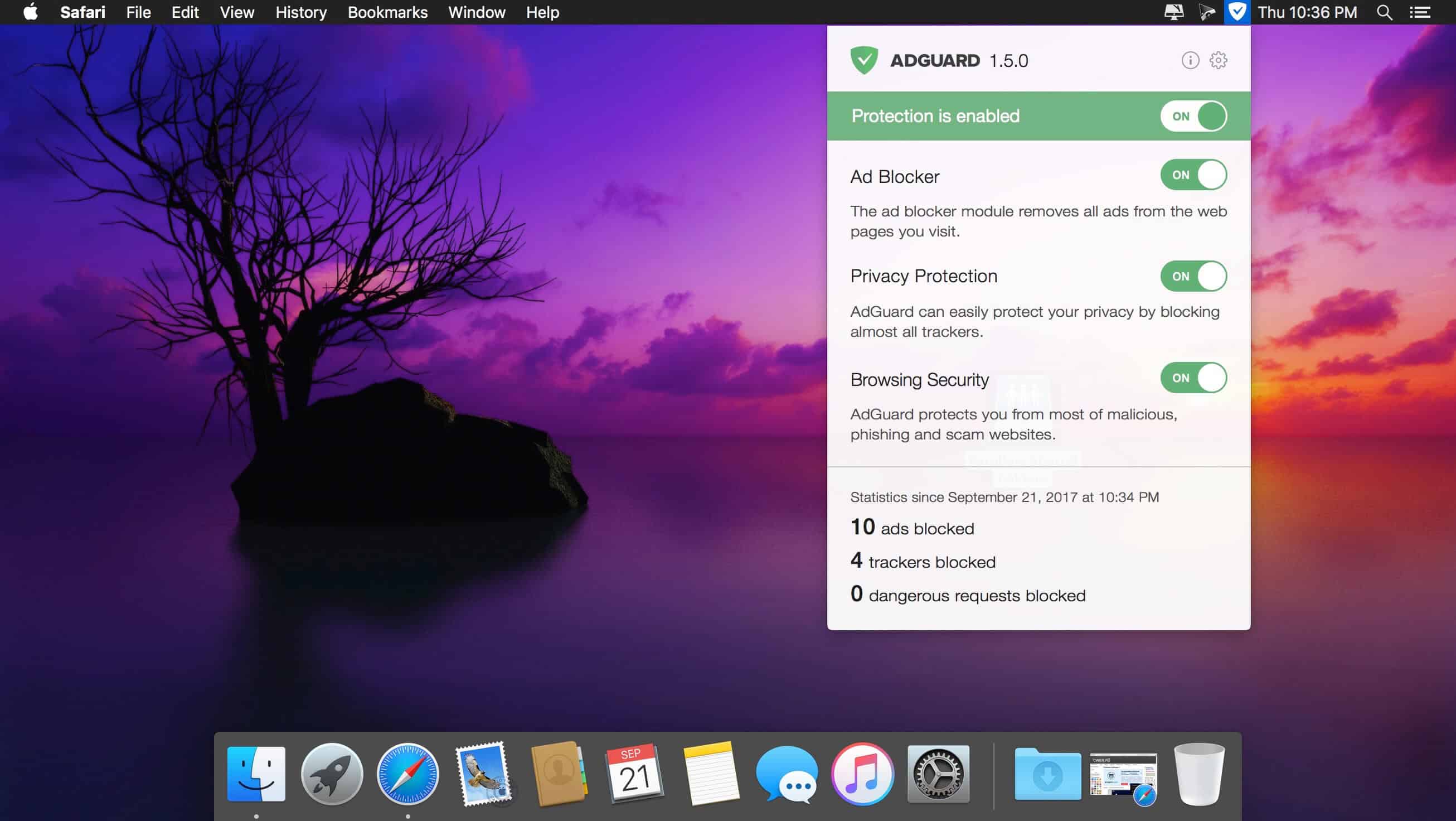Click the AdGuard shield icon in menu bar
The height and width of the screenshot is (821, 1456).
(1237, 12)
